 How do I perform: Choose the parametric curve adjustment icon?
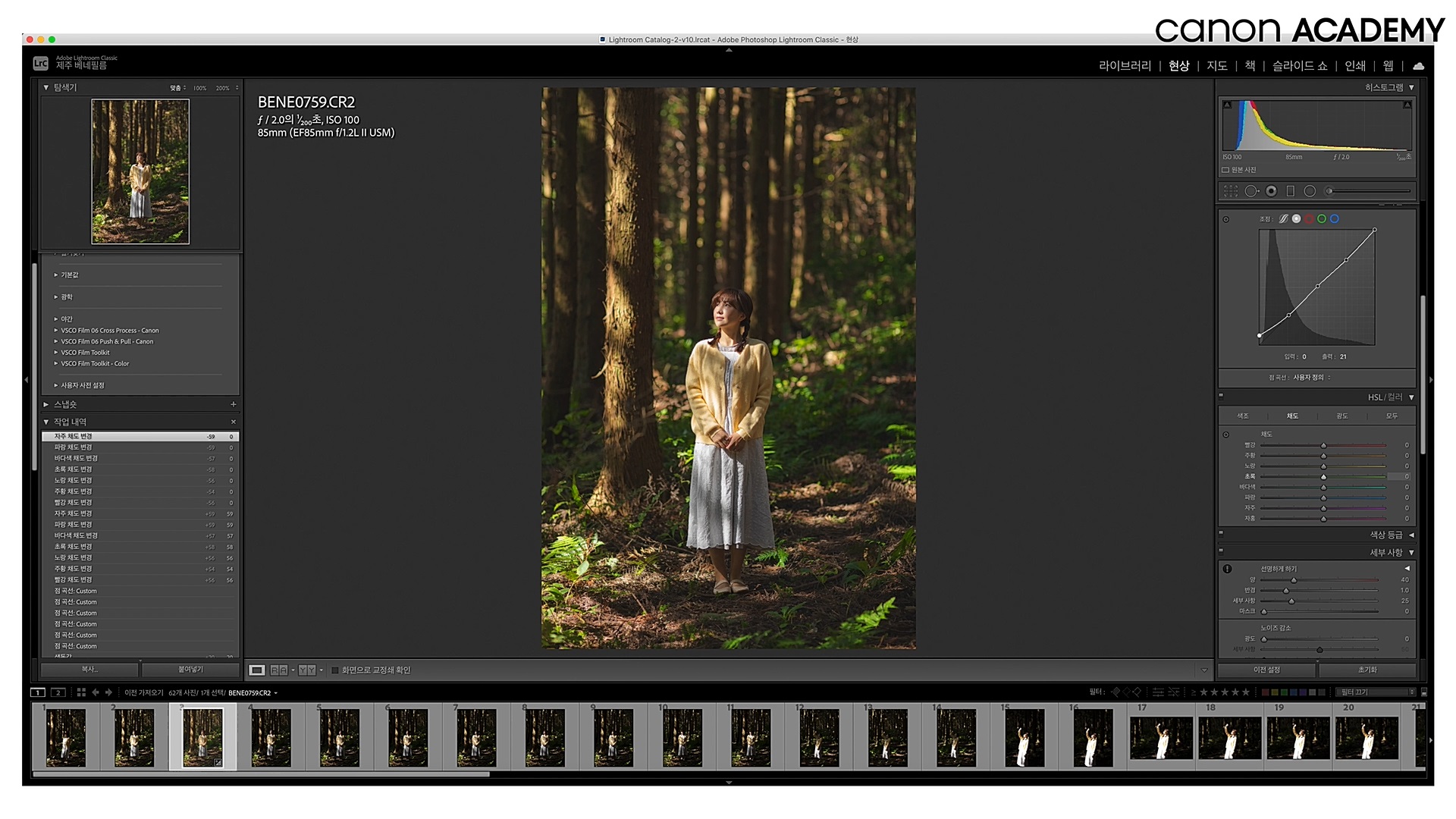click(x=1283, y=218)
